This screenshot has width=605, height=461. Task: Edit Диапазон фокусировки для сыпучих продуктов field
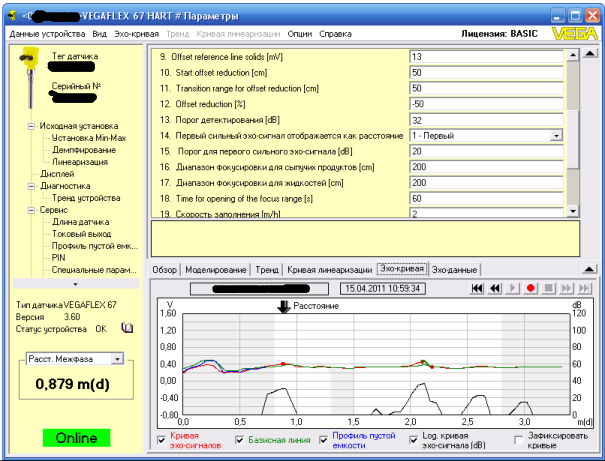[486, 167]
